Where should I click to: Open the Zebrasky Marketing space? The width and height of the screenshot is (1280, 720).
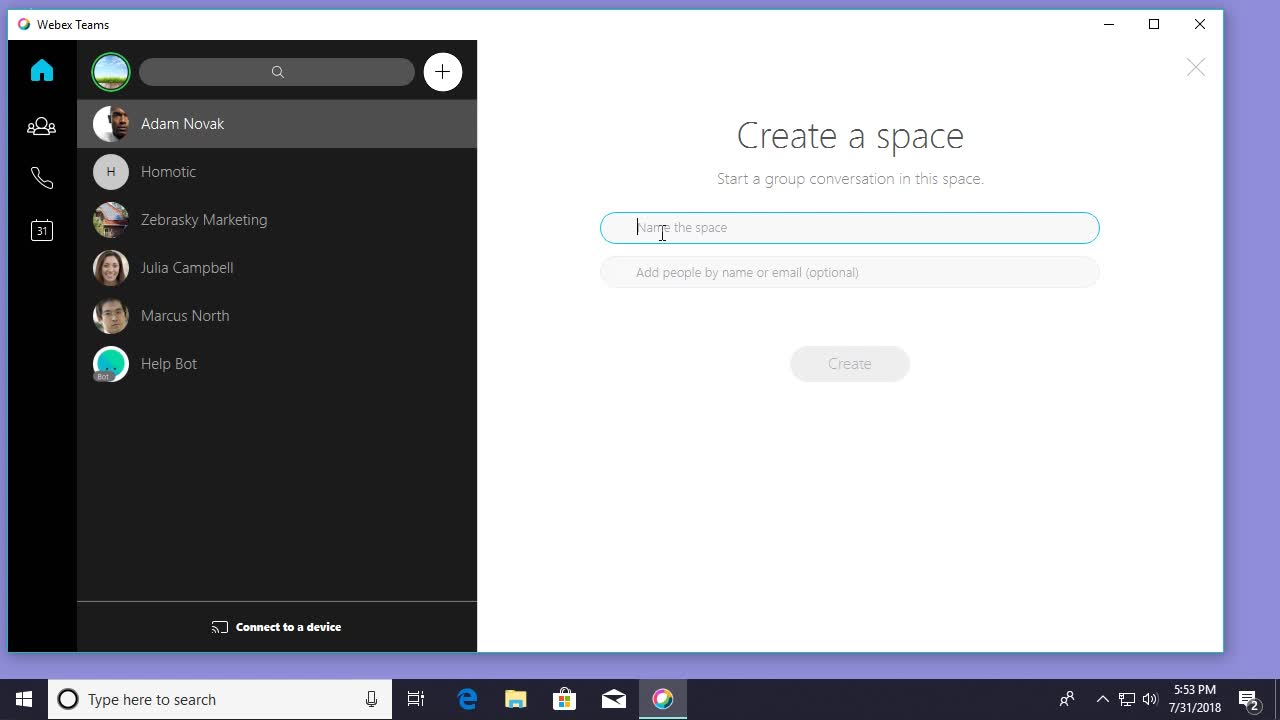(x=277, y=220)
